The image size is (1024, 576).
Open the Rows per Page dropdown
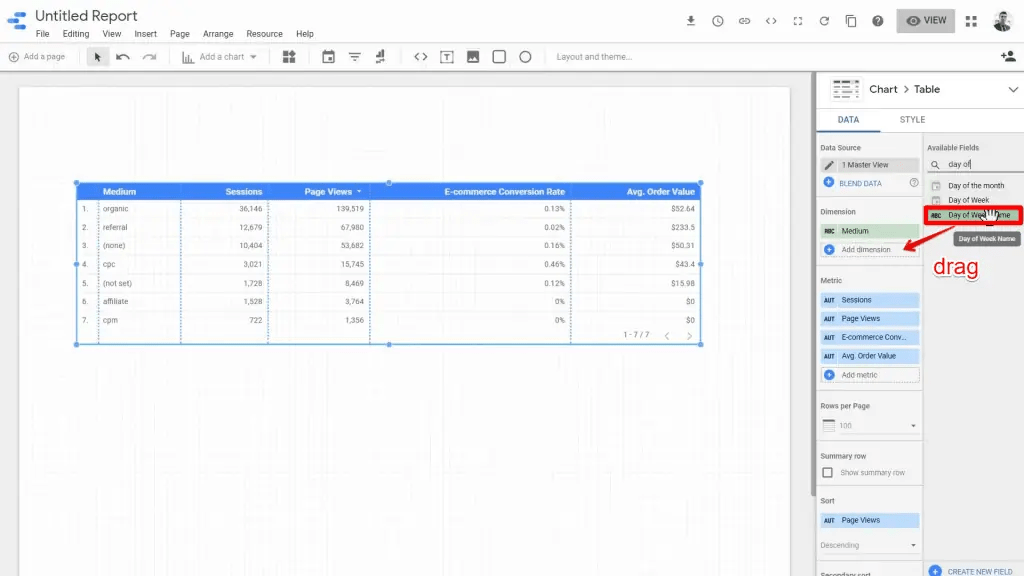pos(869,424)
